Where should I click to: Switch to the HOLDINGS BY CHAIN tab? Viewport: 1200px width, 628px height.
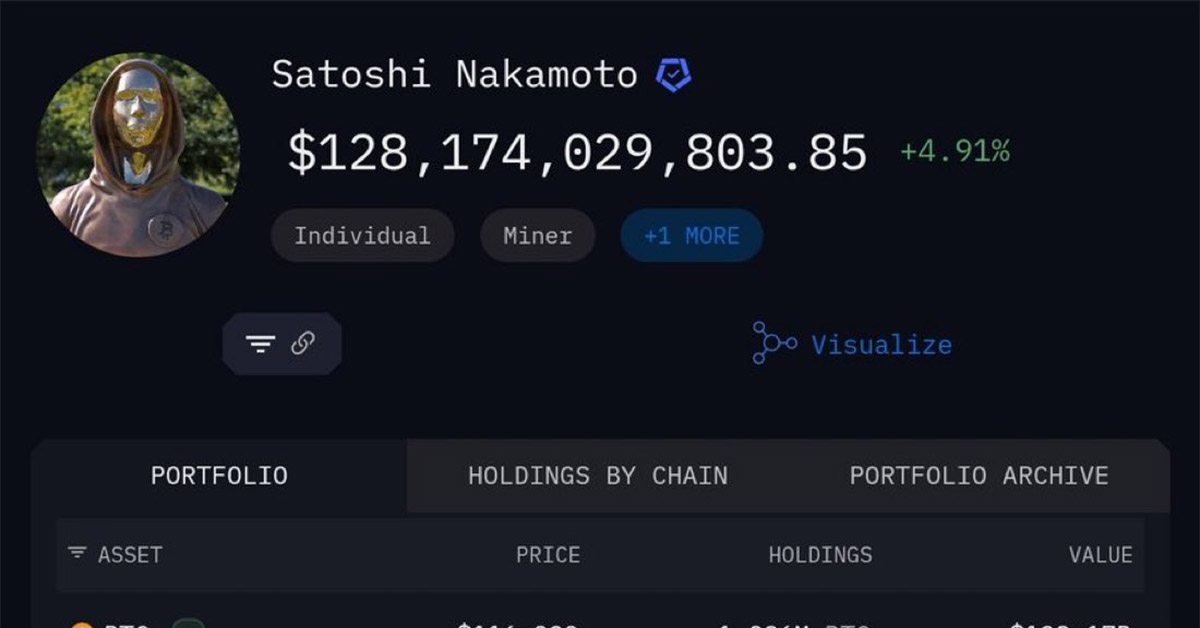point(596,476)
